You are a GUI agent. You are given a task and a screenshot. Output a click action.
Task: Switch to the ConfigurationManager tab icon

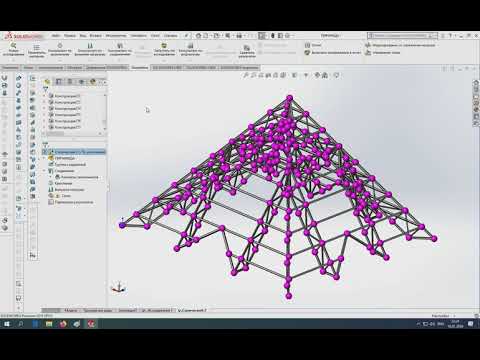coord(70,82)
